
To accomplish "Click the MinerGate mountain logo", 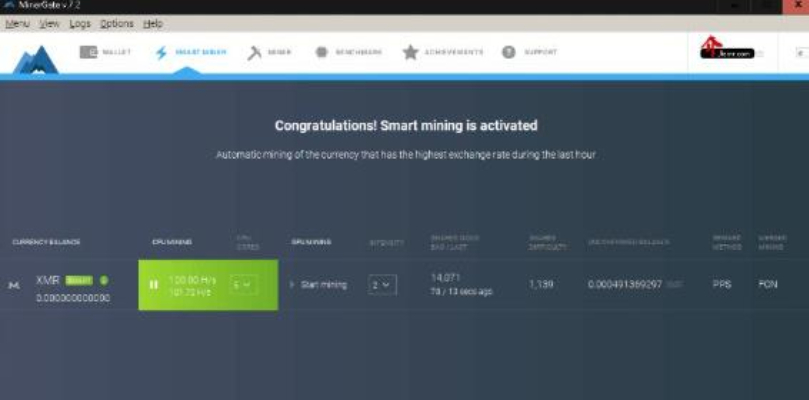I will pyautogui.click(x=36, y=60).
